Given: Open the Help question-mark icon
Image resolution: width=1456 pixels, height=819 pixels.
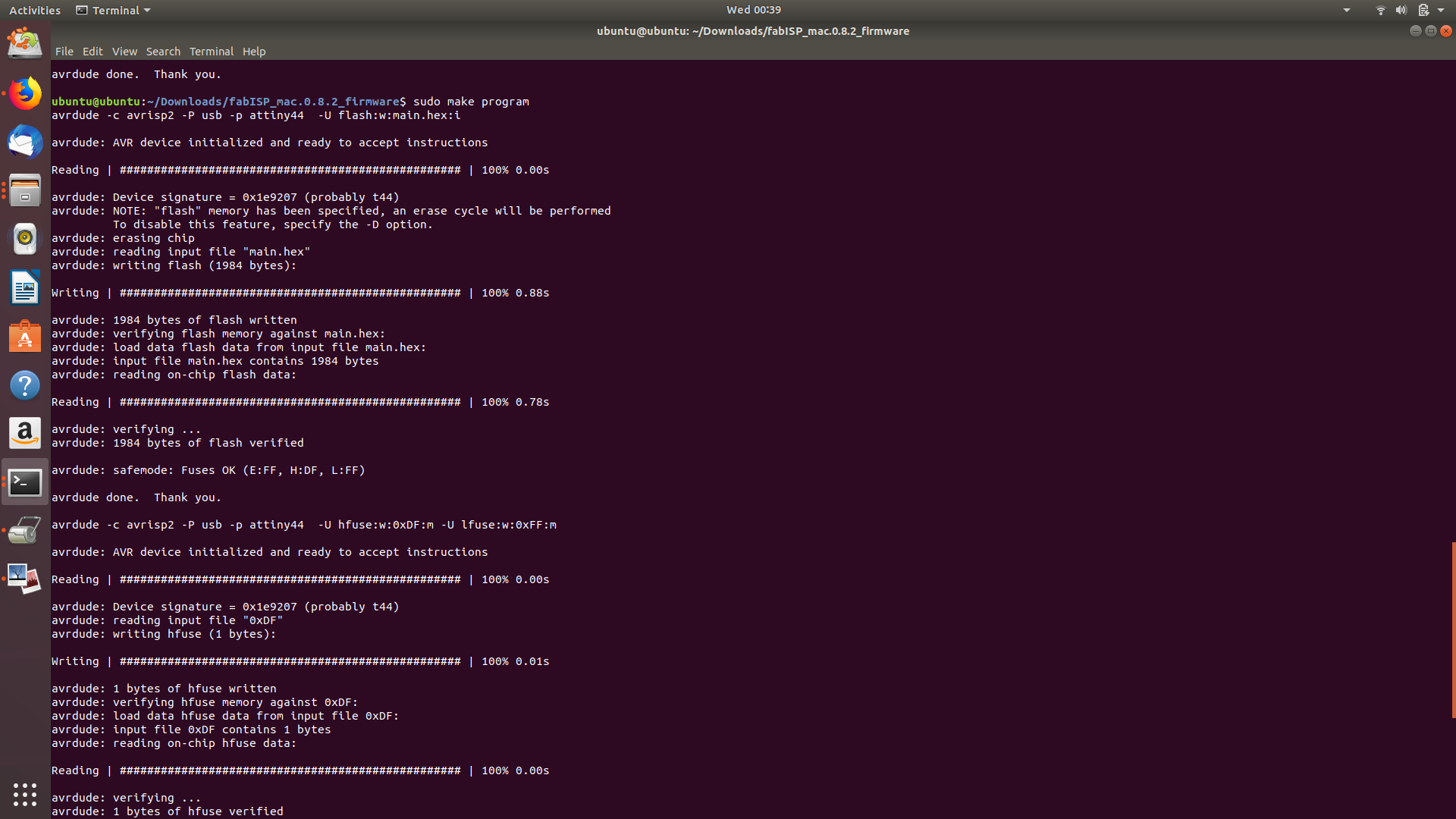Looking at the screenshot, I should (x=25, y=385).
